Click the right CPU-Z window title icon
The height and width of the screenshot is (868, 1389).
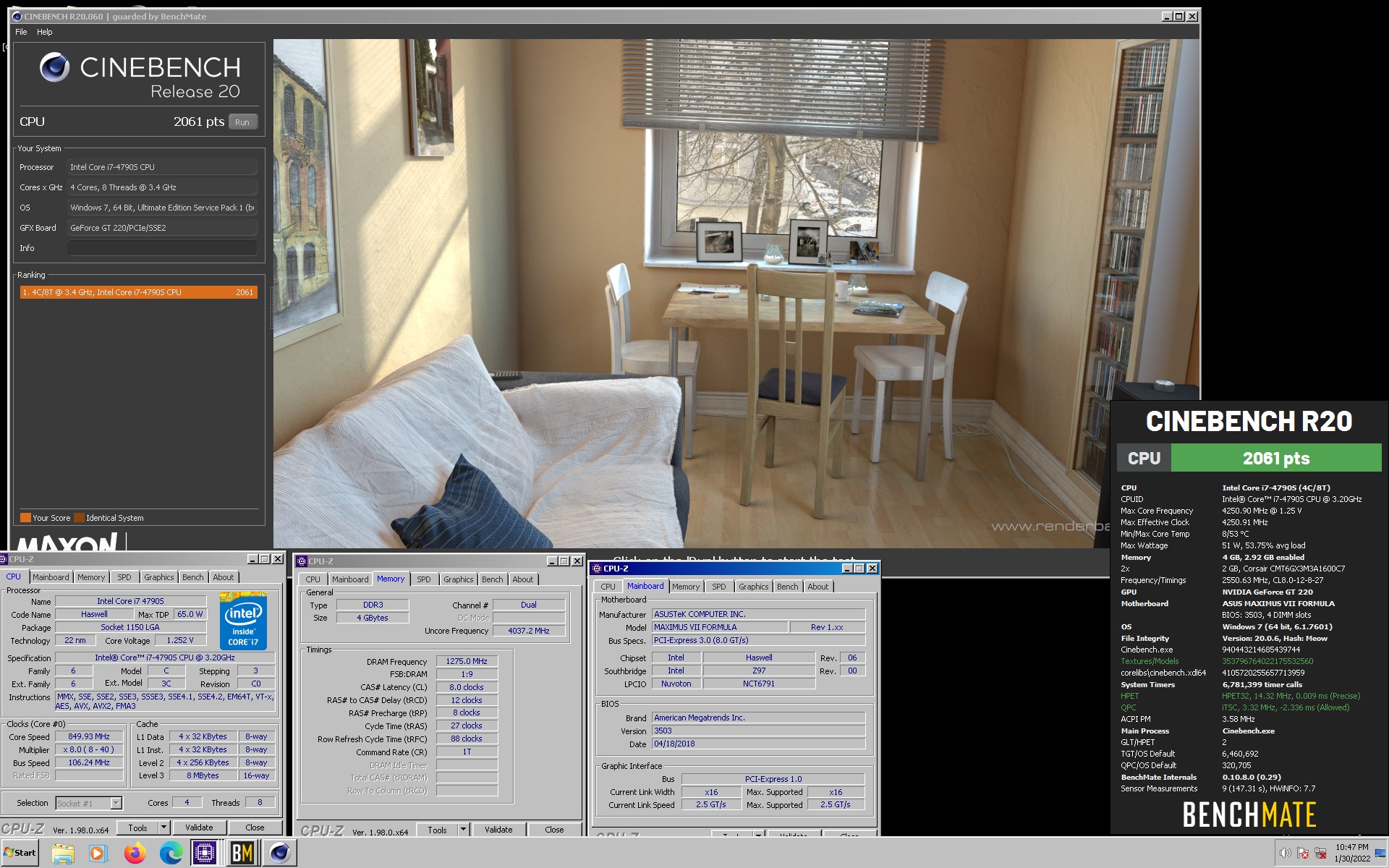tap(597, 569)
